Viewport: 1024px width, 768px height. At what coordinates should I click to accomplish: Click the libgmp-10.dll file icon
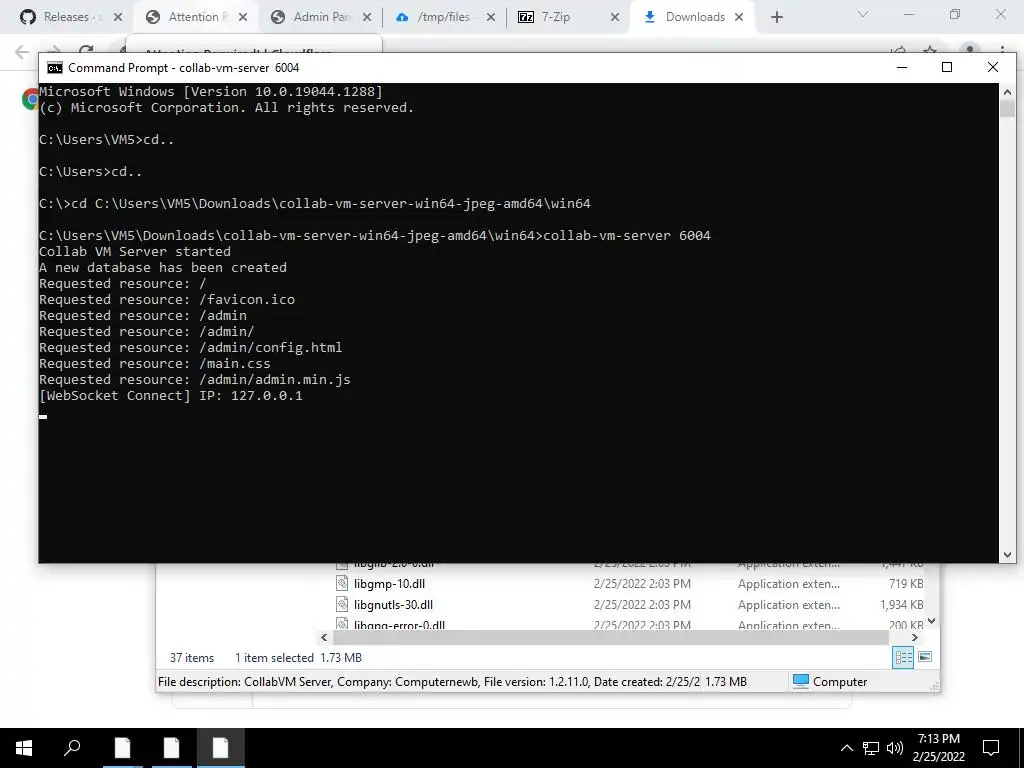[x=342, y=583]
